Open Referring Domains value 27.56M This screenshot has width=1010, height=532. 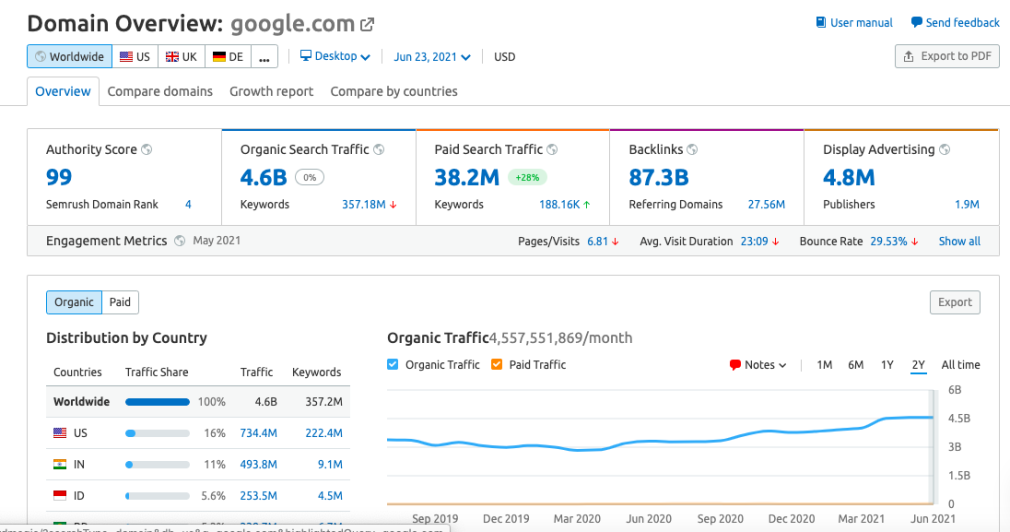(x=766, y=205)
